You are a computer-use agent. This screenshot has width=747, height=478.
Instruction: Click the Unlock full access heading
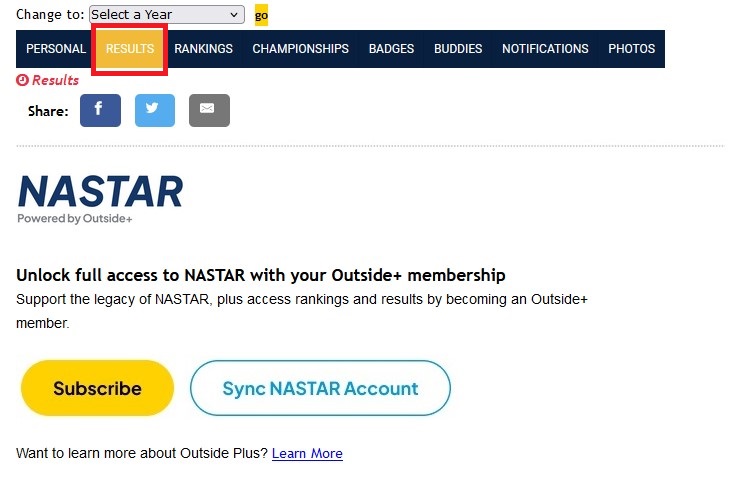click(261, 275)
